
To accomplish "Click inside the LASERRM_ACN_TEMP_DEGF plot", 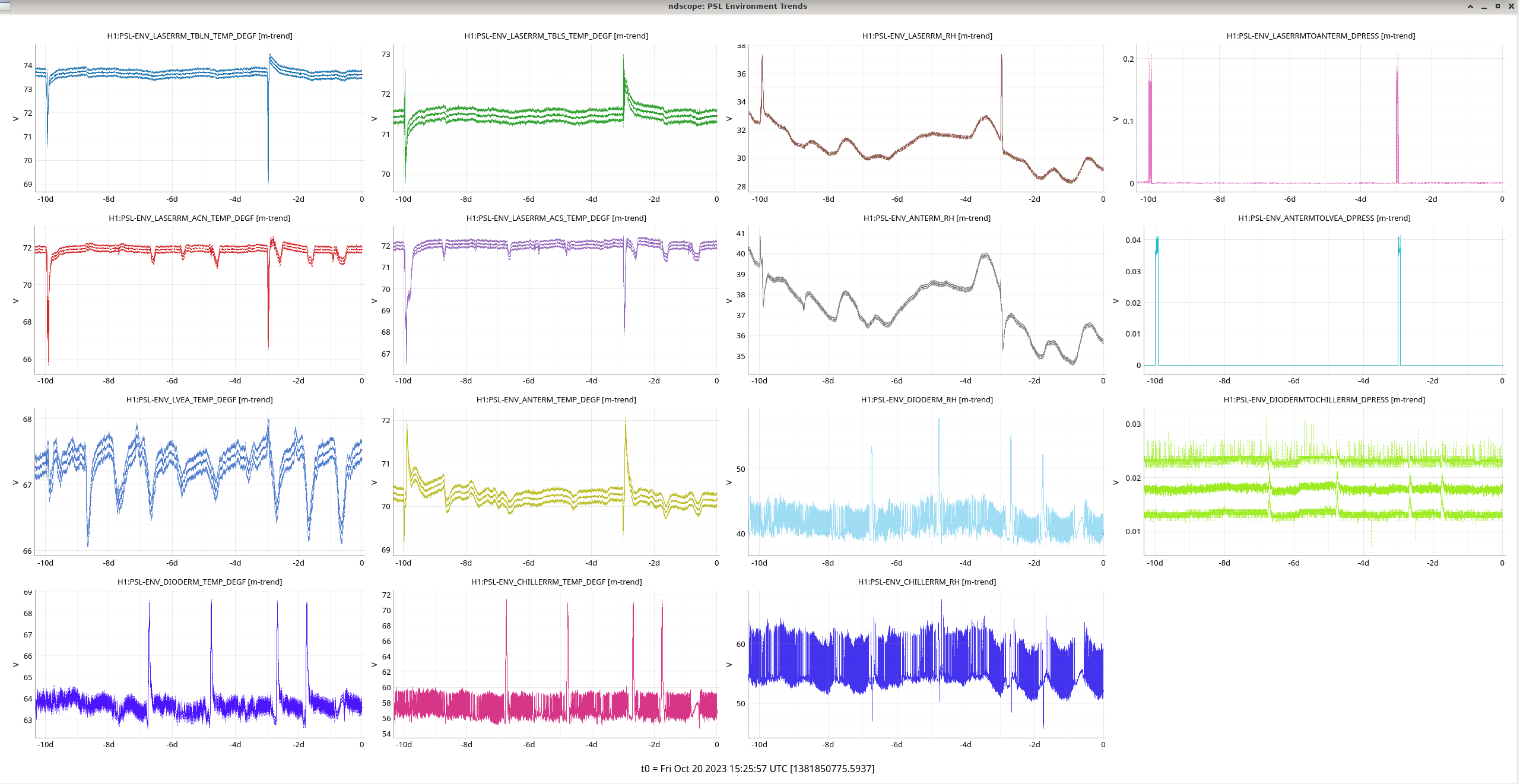I will (x=199, y=309).
